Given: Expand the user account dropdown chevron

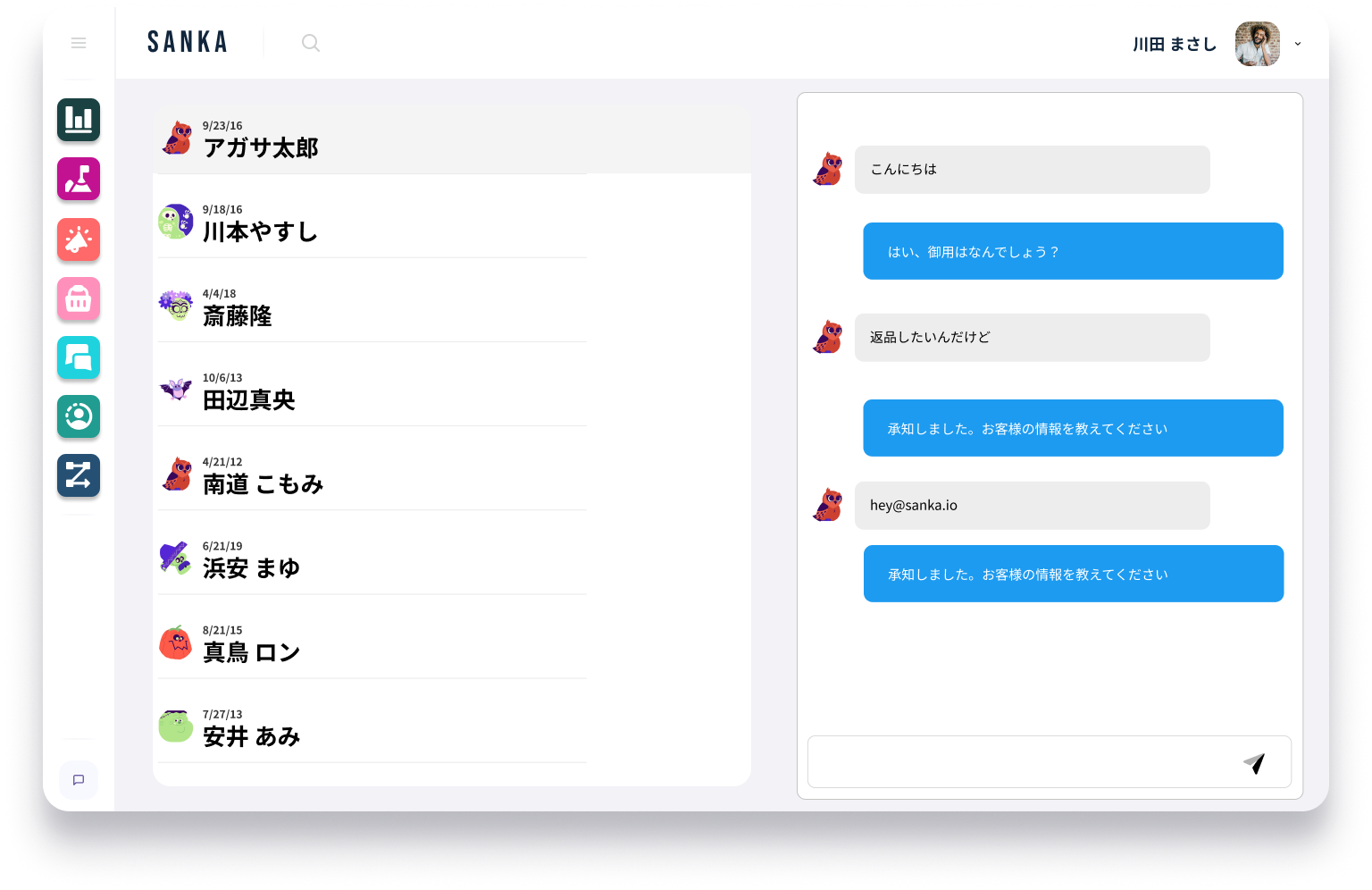Looking at the screenshot, I should pos(1298,44).
